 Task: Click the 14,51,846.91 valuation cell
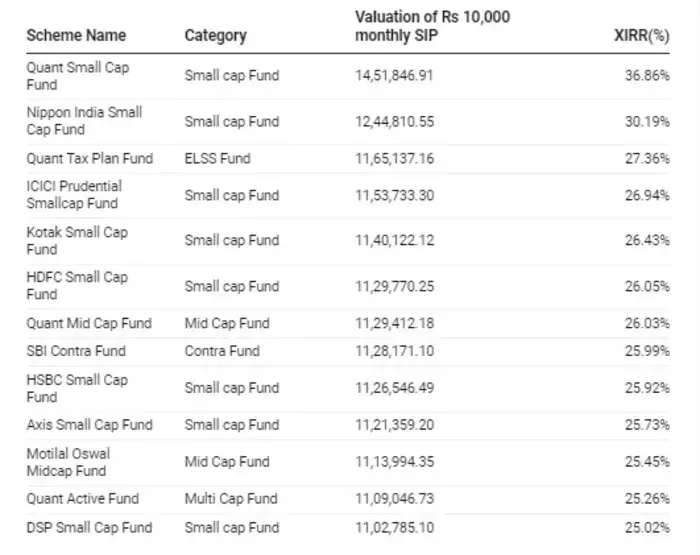394,76
